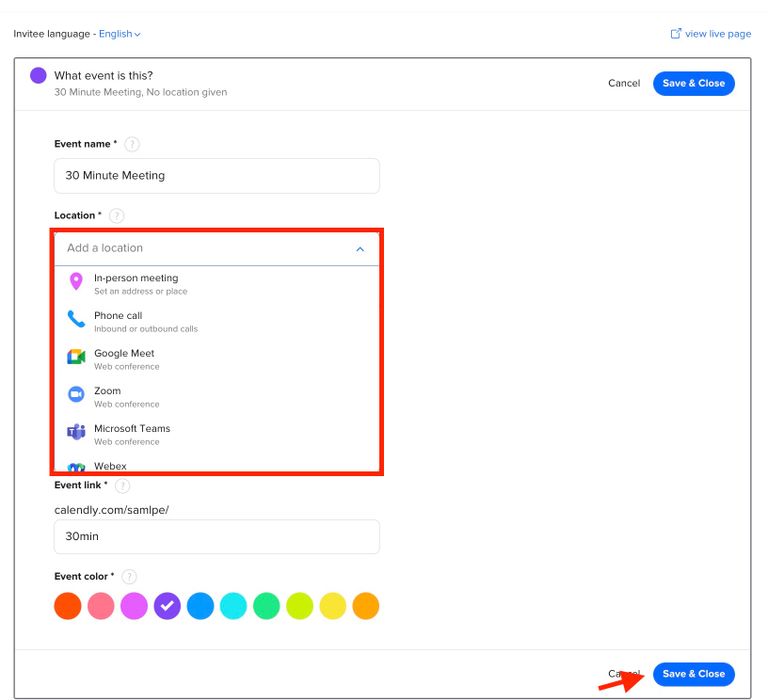The image size is (768, 700).
Task: Click the bottom Save & Close button
Action: tap(694, 674)
